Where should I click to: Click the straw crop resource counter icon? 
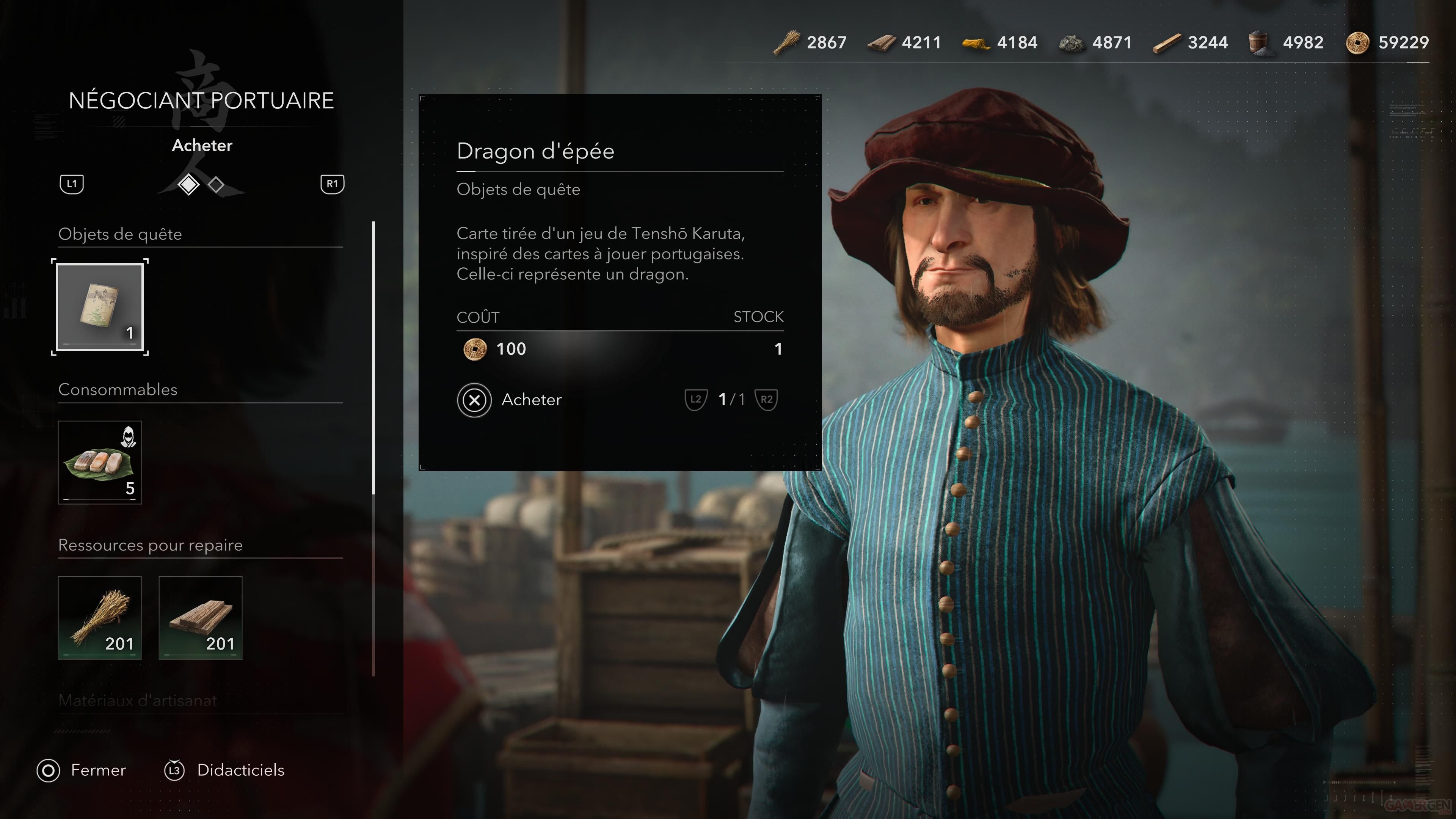[x=786, y=42]
